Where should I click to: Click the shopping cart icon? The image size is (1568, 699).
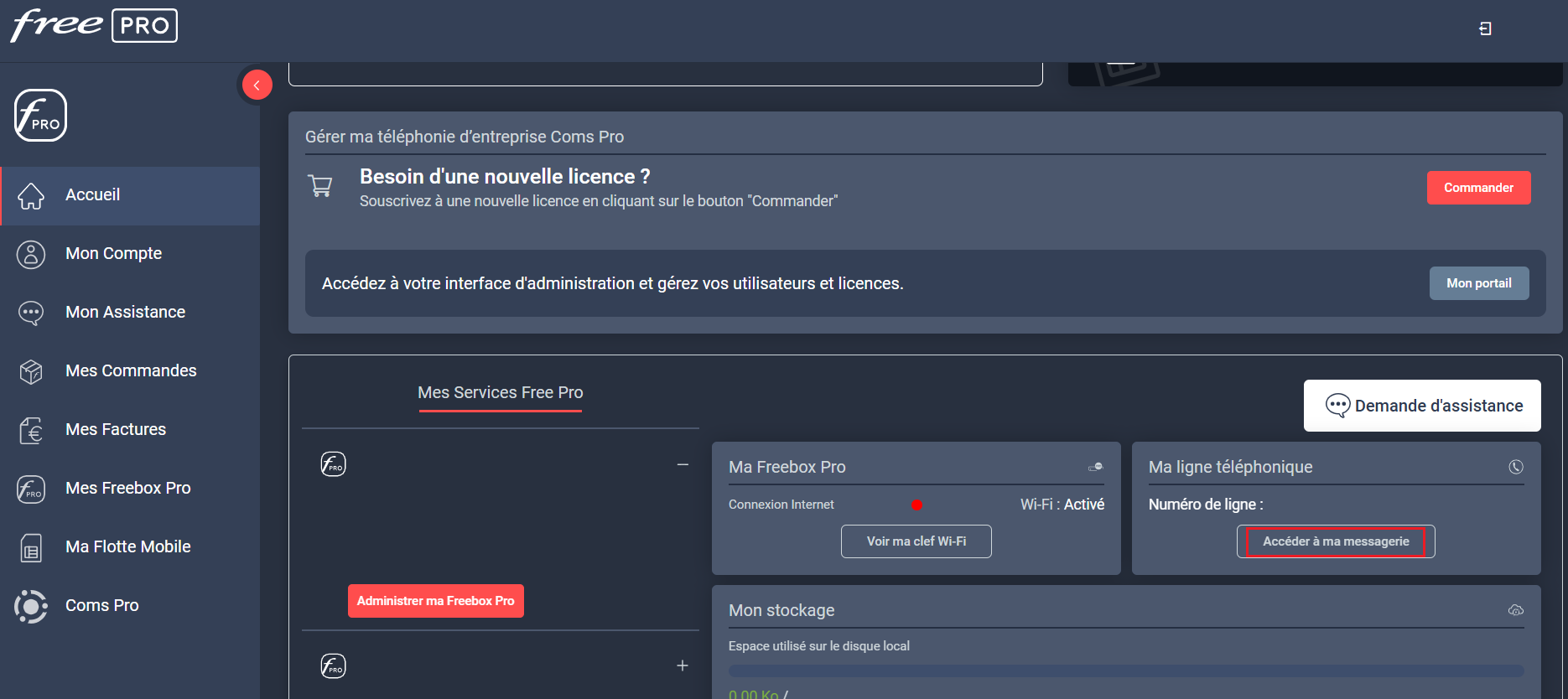click(320, 185)
